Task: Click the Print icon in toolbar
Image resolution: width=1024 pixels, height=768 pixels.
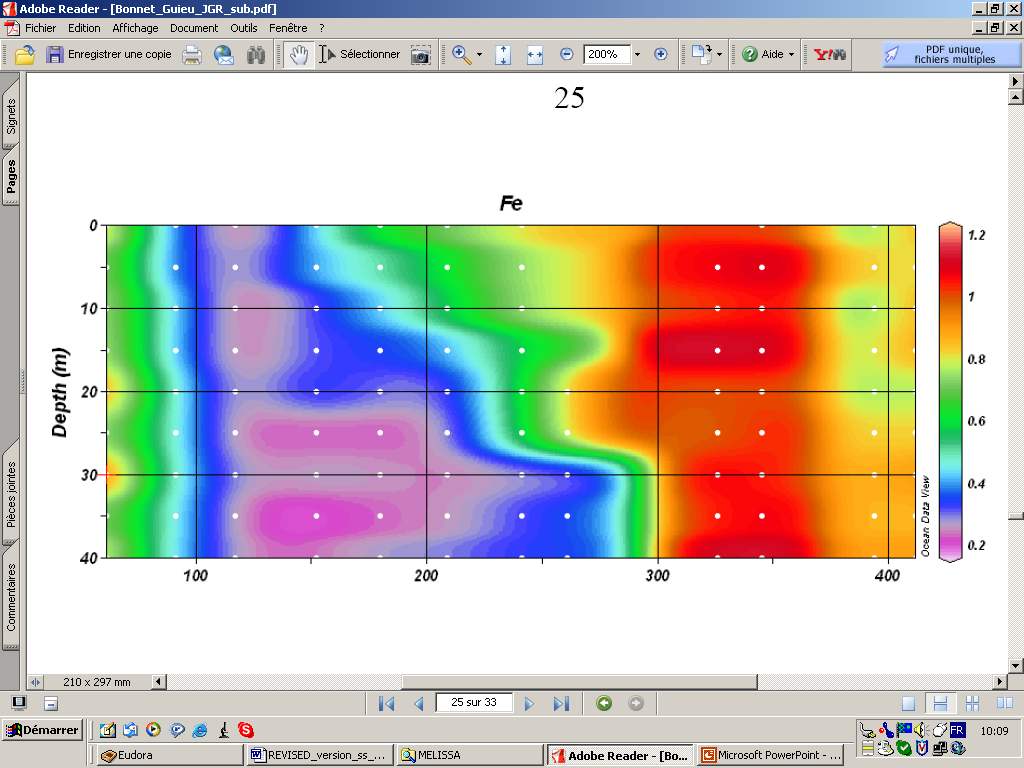Action: 192,55
